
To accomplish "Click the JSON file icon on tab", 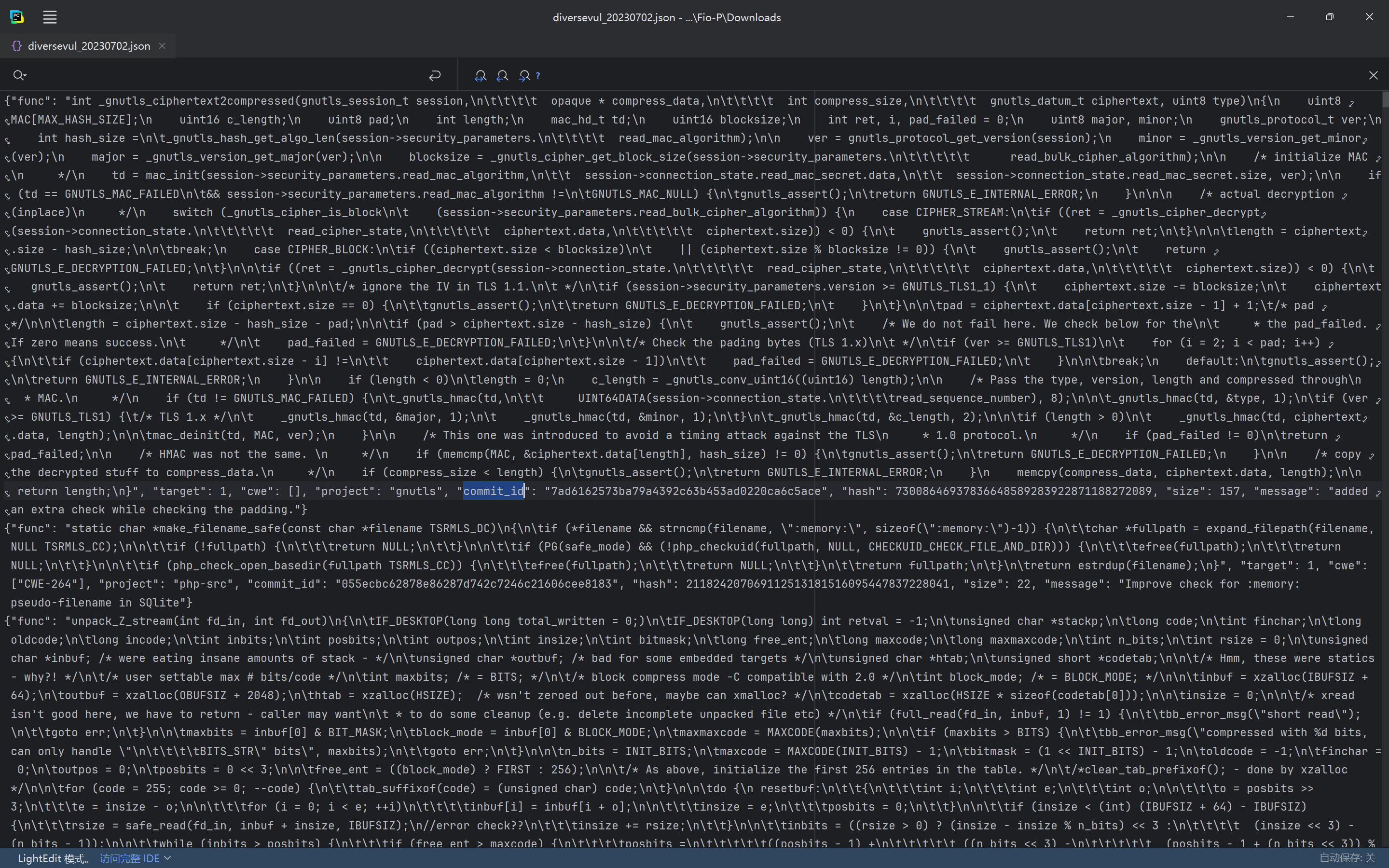I will click(17, 46).
